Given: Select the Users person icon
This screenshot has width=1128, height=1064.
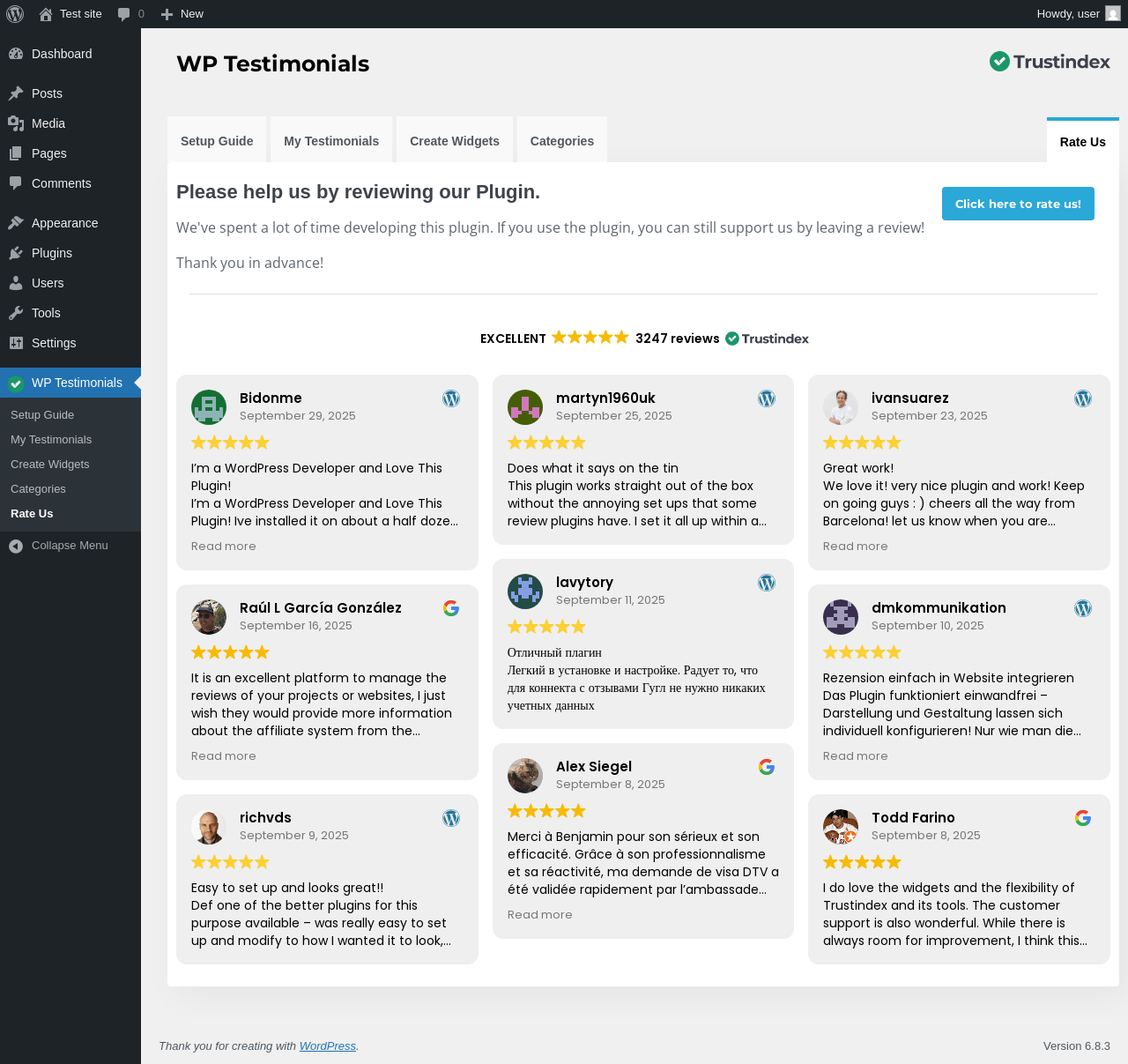Looking at the screenshot, I should click(x=16, y=283).
